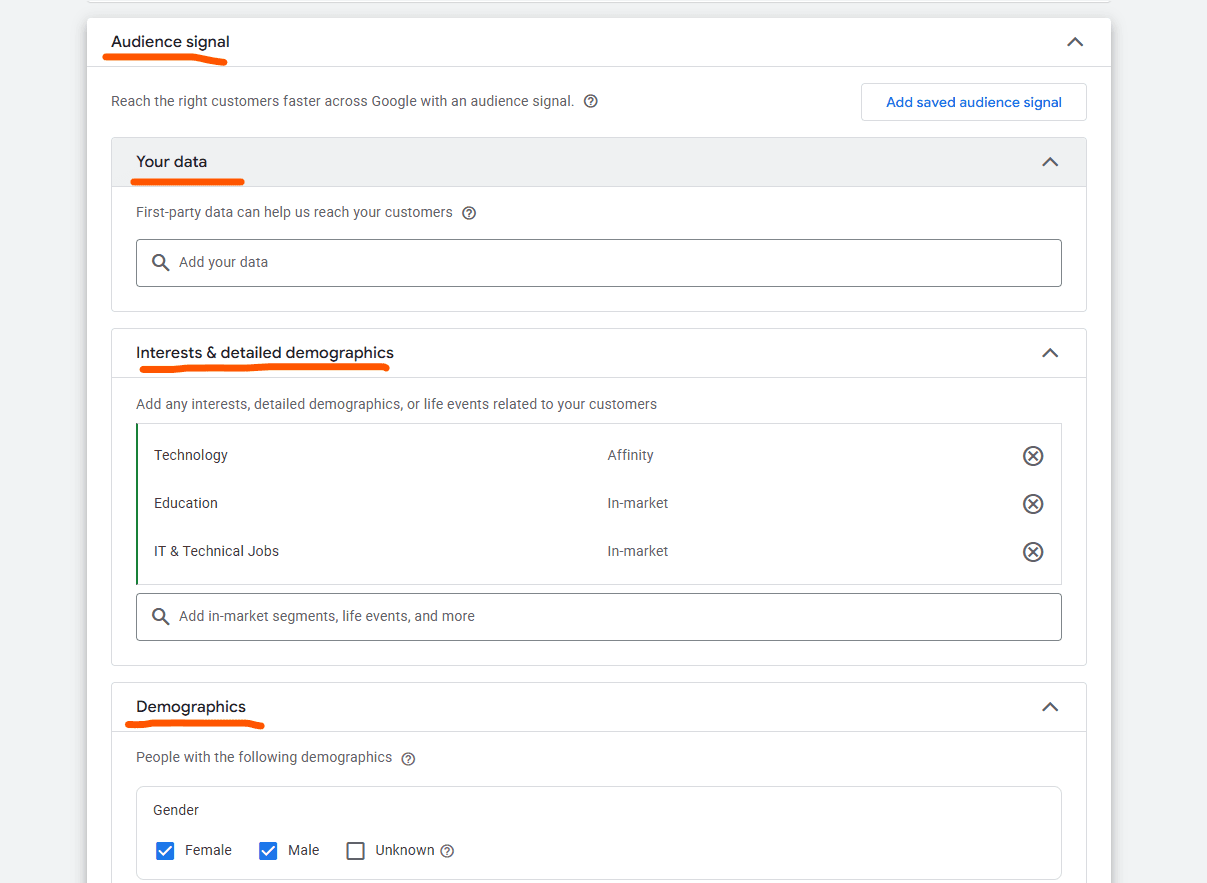The image size is (1207, 883).
Task: Uncheck the Male gender checkbox
Action: tap(268, 850)
